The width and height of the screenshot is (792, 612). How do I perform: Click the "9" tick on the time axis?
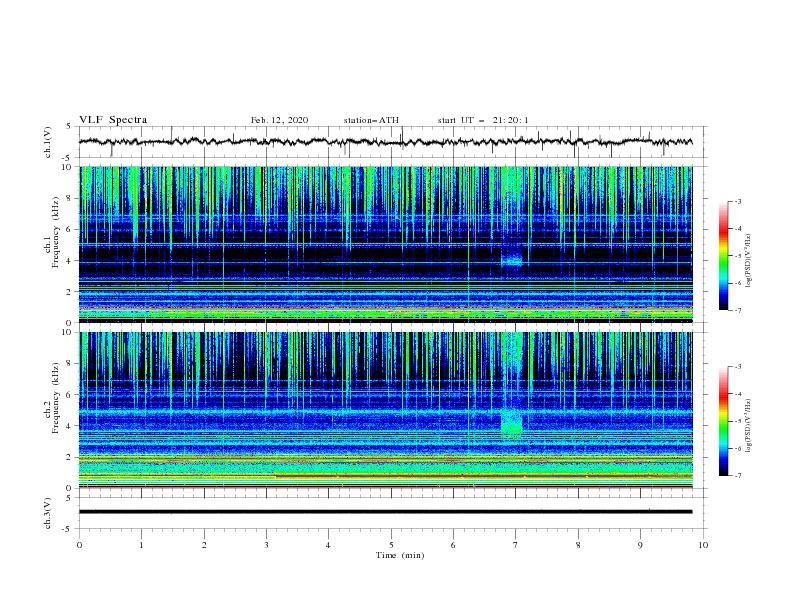pyautogui.click(x=640, y=545)
